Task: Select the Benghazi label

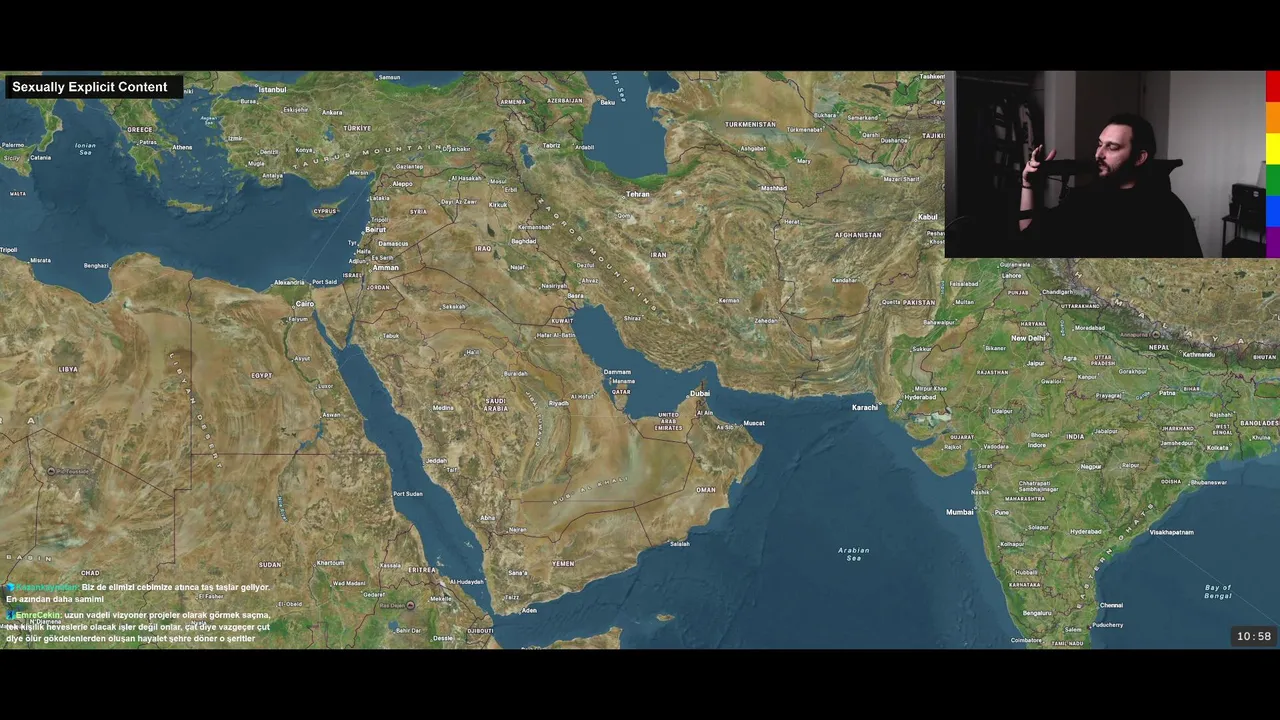Action: point(96,266)
